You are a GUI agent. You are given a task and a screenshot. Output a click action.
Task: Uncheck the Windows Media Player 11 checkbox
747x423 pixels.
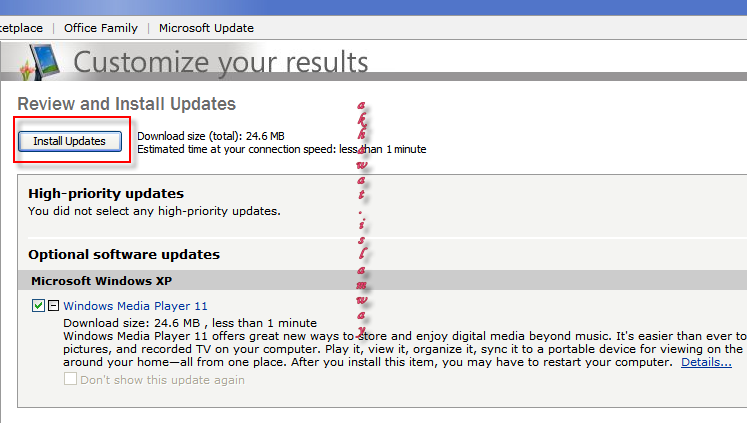[x=38, y=305]
